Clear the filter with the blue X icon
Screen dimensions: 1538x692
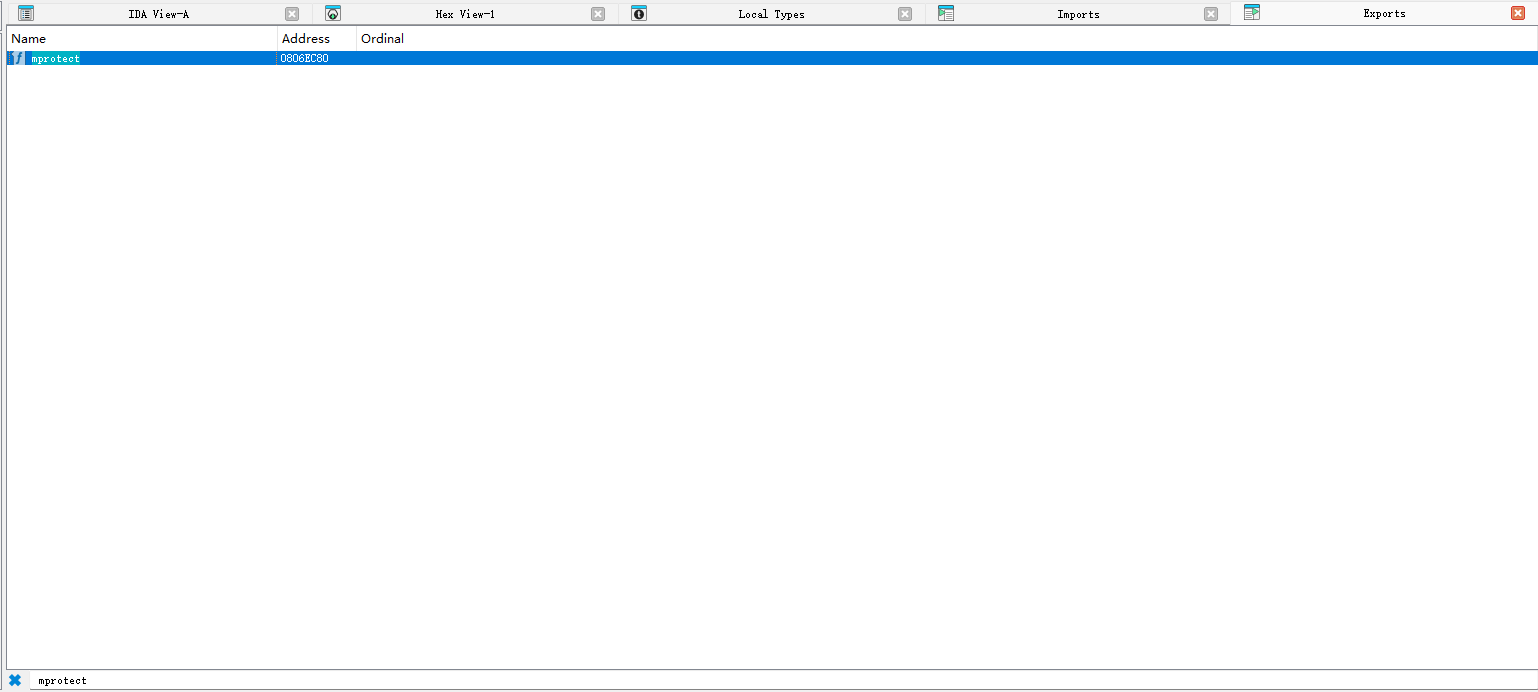(15, 680)
